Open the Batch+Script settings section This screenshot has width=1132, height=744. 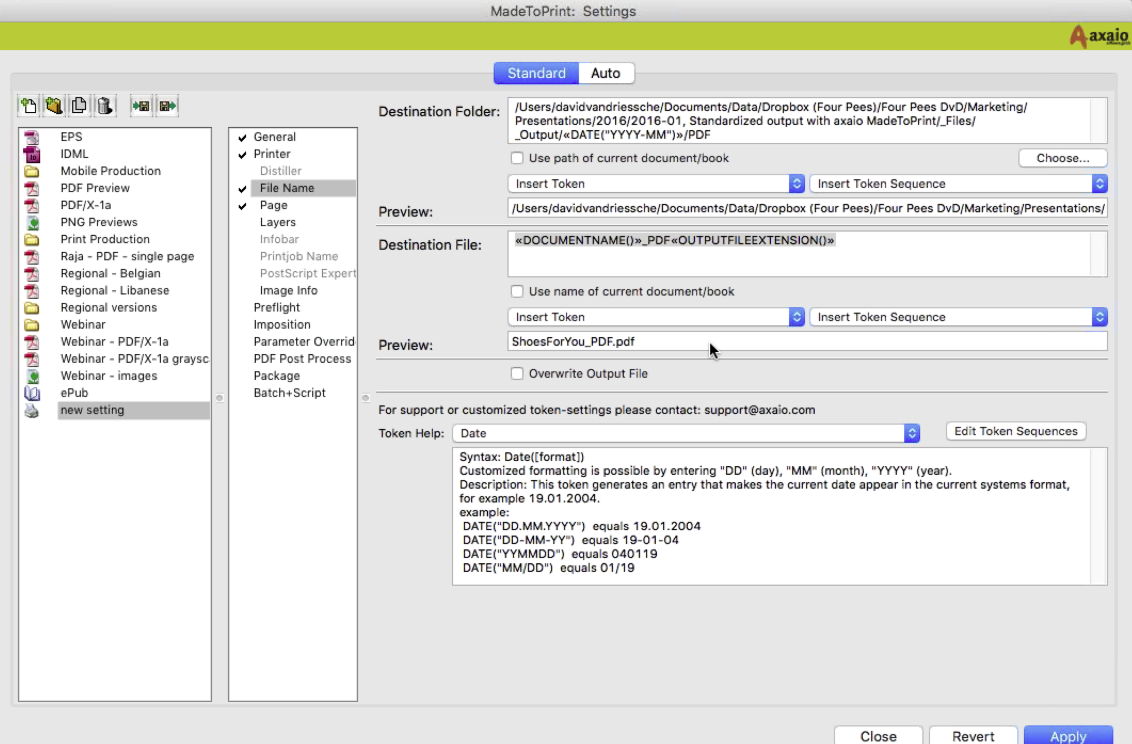(289, 393)
